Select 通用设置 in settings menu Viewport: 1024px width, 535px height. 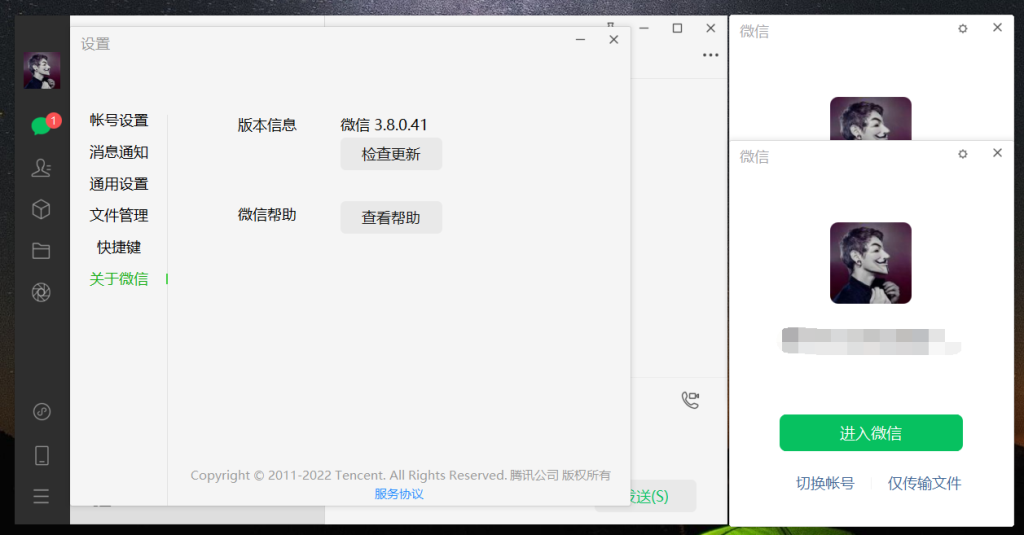tap(119, 184)
